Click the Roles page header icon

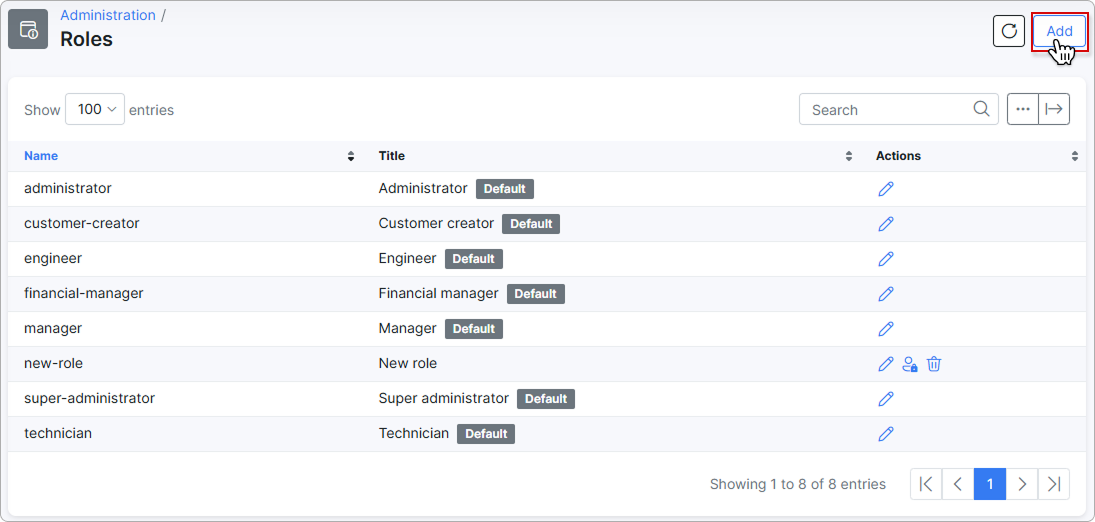(x=28, y=29)
